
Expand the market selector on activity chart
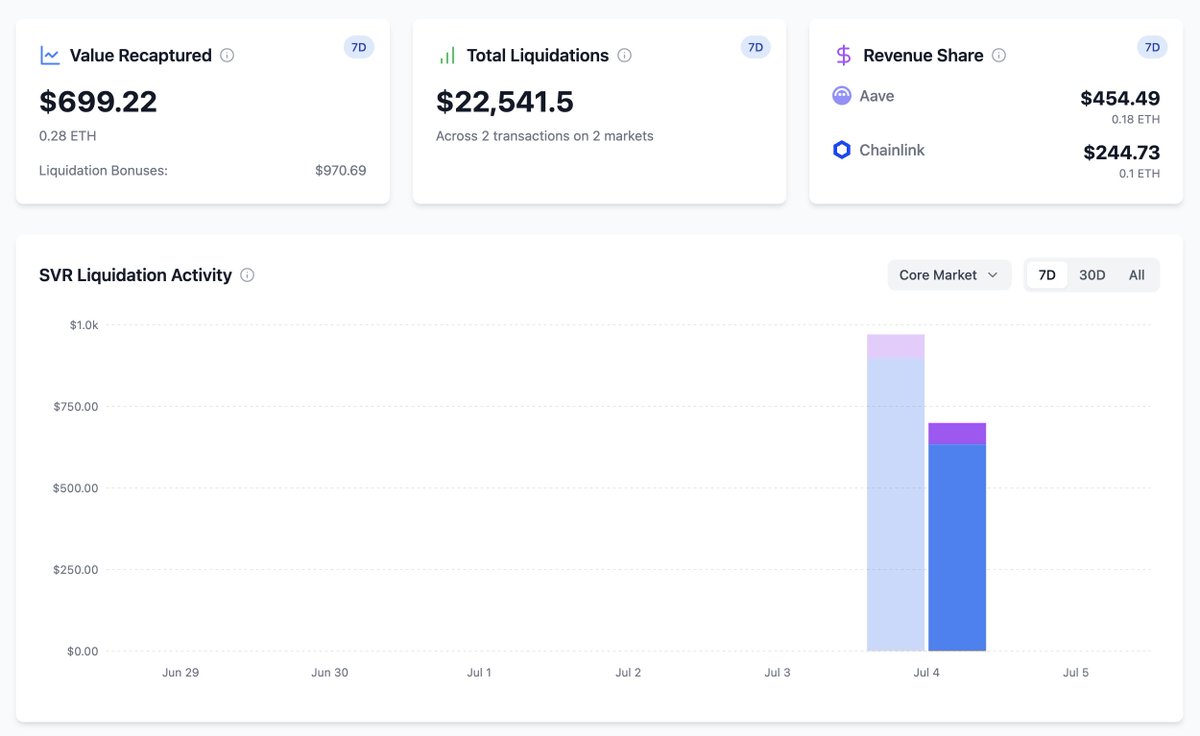(x=948, y=274)
